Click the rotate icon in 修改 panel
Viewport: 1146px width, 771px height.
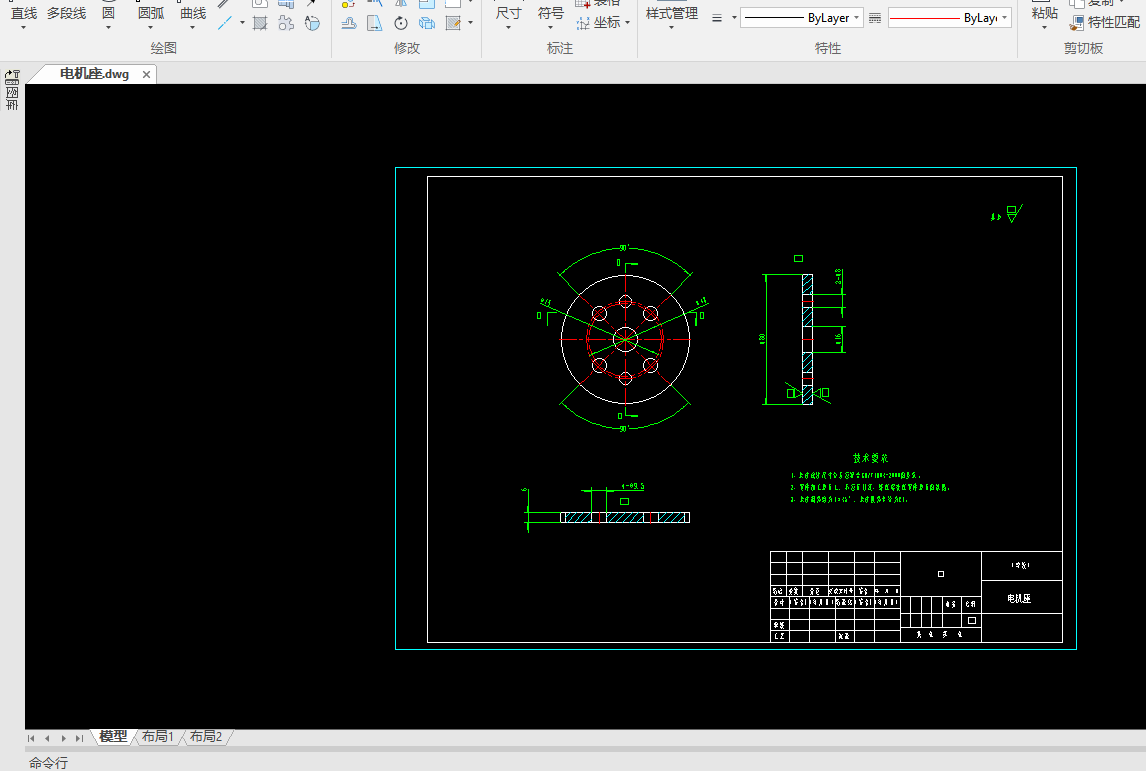pos(401,23)
